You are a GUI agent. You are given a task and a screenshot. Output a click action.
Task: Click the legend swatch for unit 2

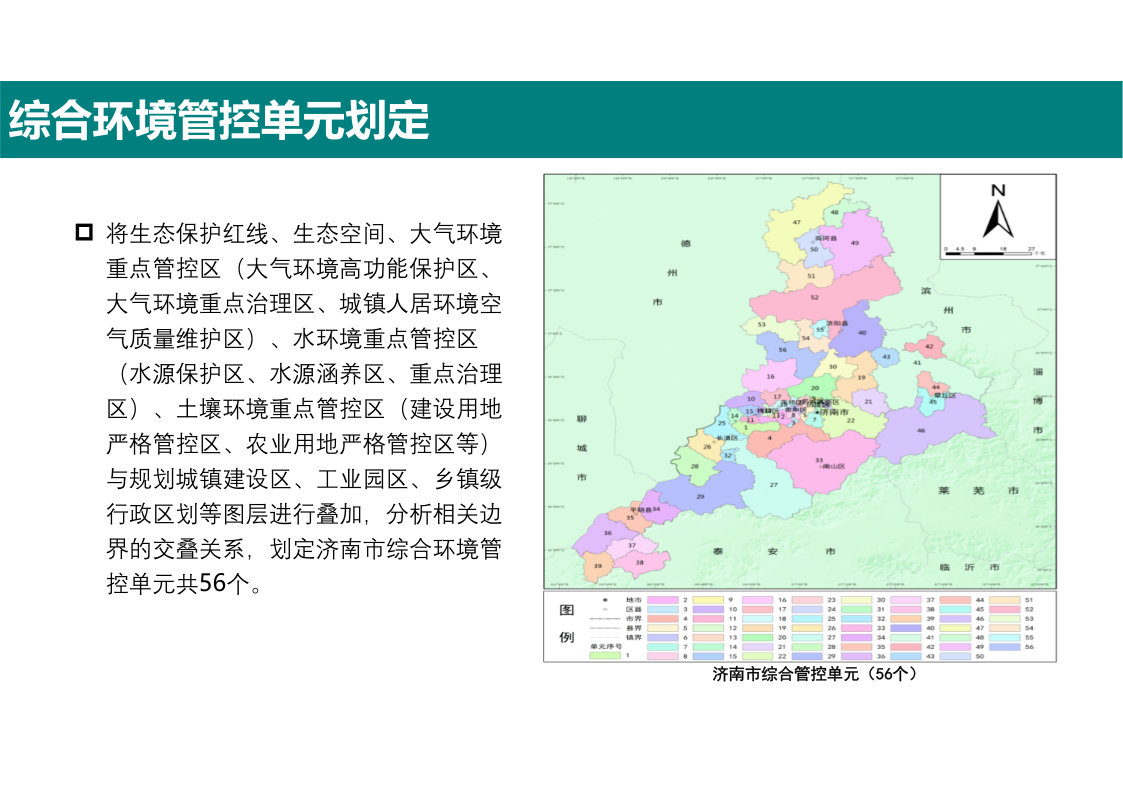662,600
